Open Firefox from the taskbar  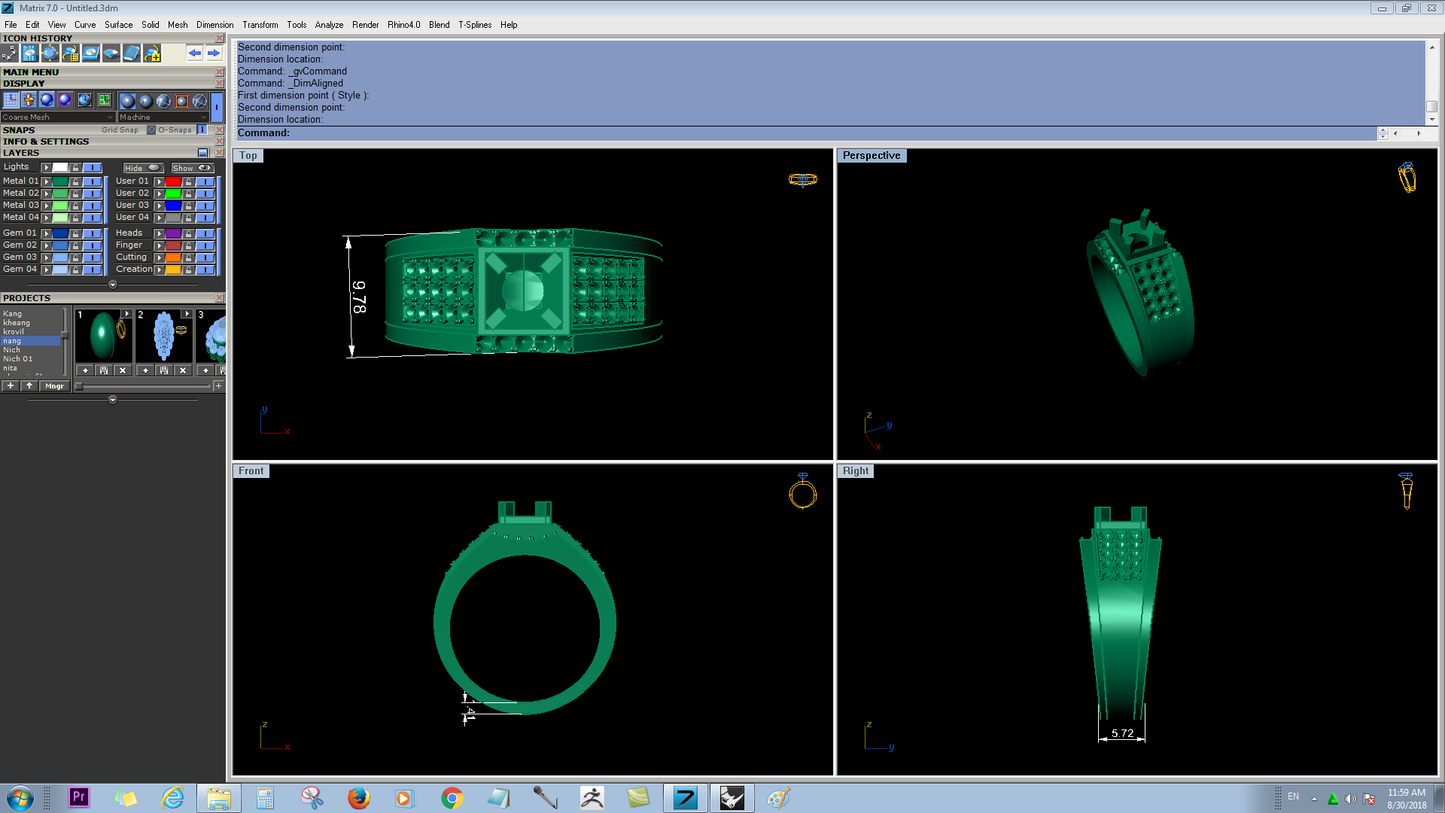point(358,797)
